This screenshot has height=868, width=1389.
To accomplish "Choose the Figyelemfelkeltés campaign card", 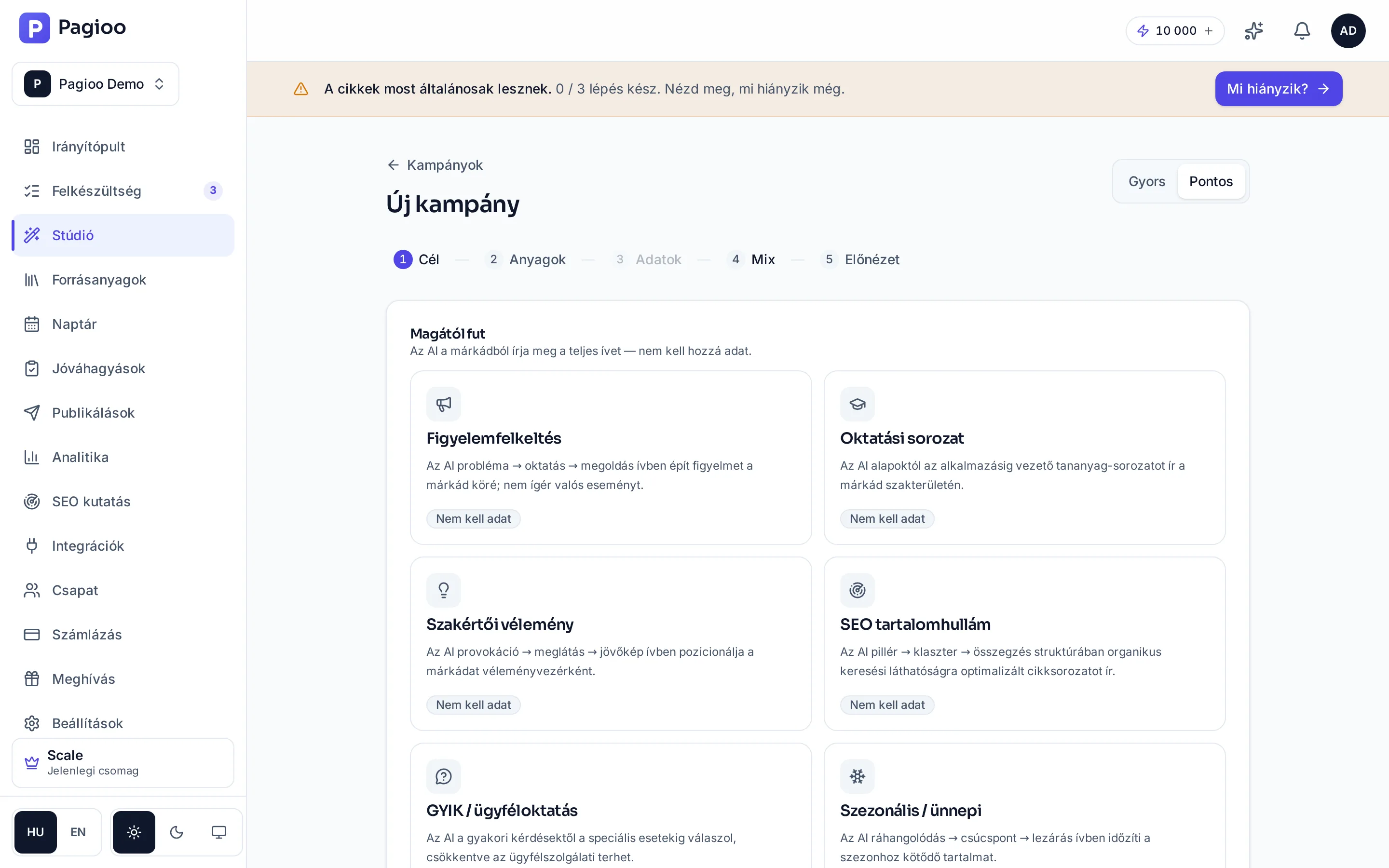I will coord(611,458).
